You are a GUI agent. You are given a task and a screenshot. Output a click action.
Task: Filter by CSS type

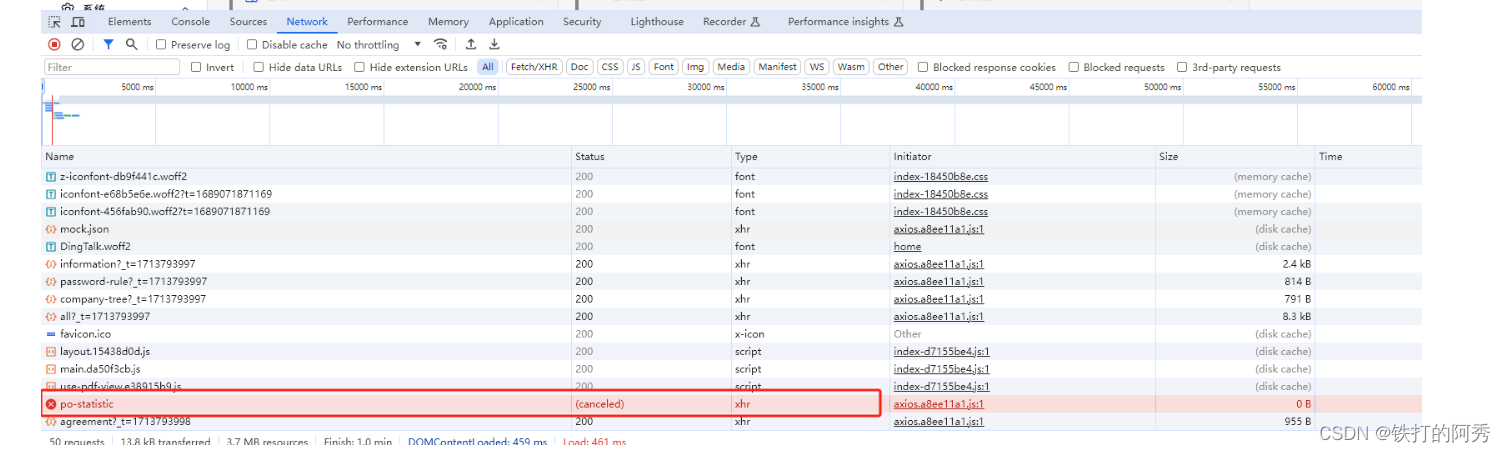click(610, 67)
